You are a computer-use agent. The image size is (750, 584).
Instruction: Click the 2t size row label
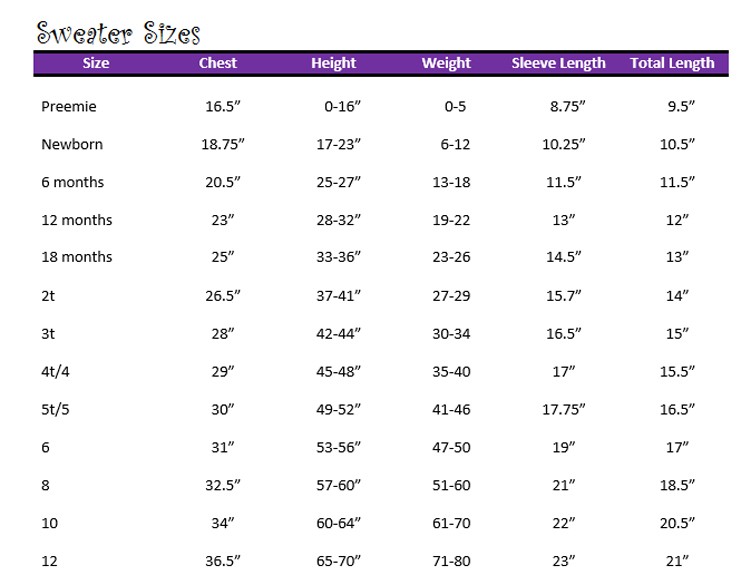click(48, 296)
